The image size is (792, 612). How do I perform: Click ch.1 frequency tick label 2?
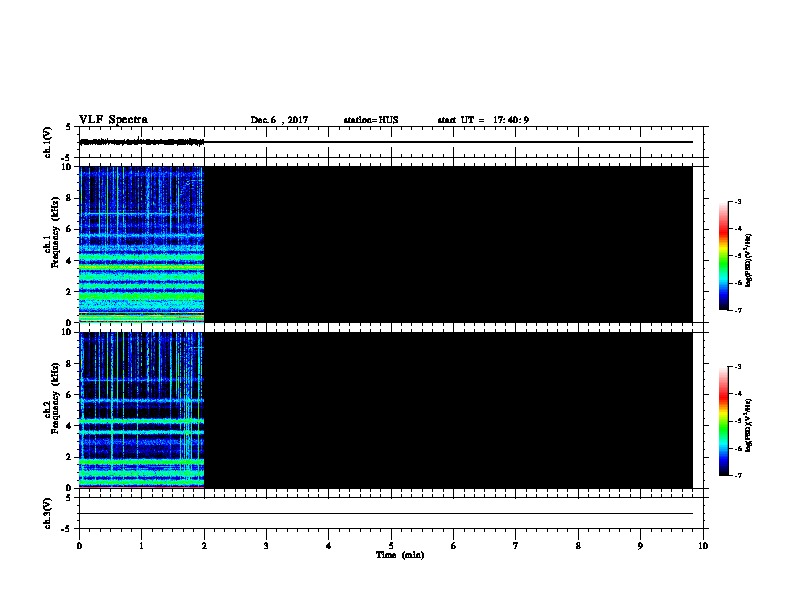(x=69, y=291)
